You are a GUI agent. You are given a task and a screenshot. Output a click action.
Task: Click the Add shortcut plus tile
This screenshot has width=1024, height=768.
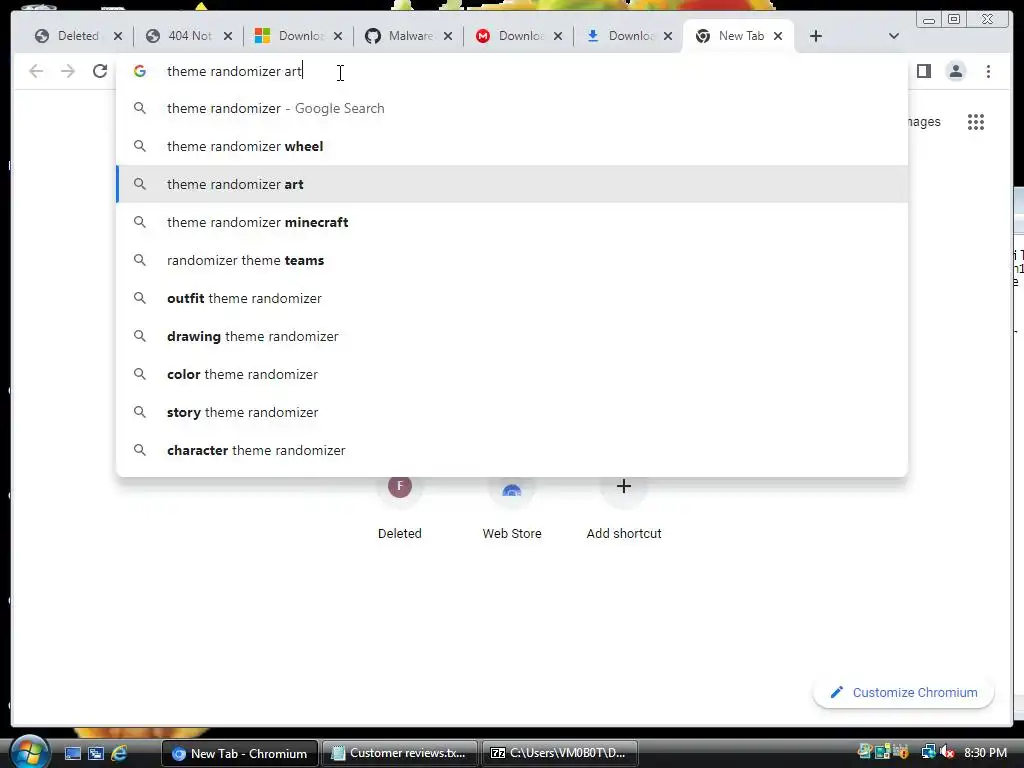click(x=624, y=508)
